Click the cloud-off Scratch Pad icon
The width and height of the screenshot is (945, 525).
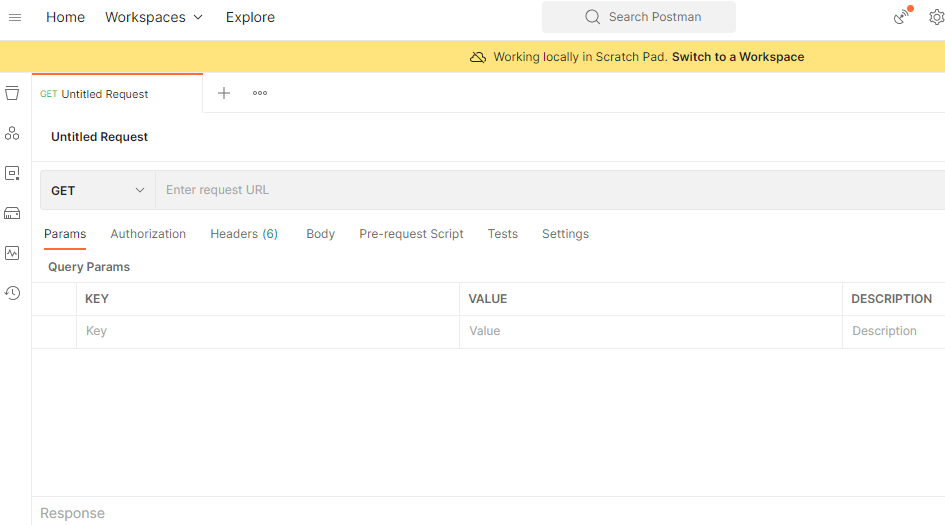pyautogui.click(x=478, y=57)
